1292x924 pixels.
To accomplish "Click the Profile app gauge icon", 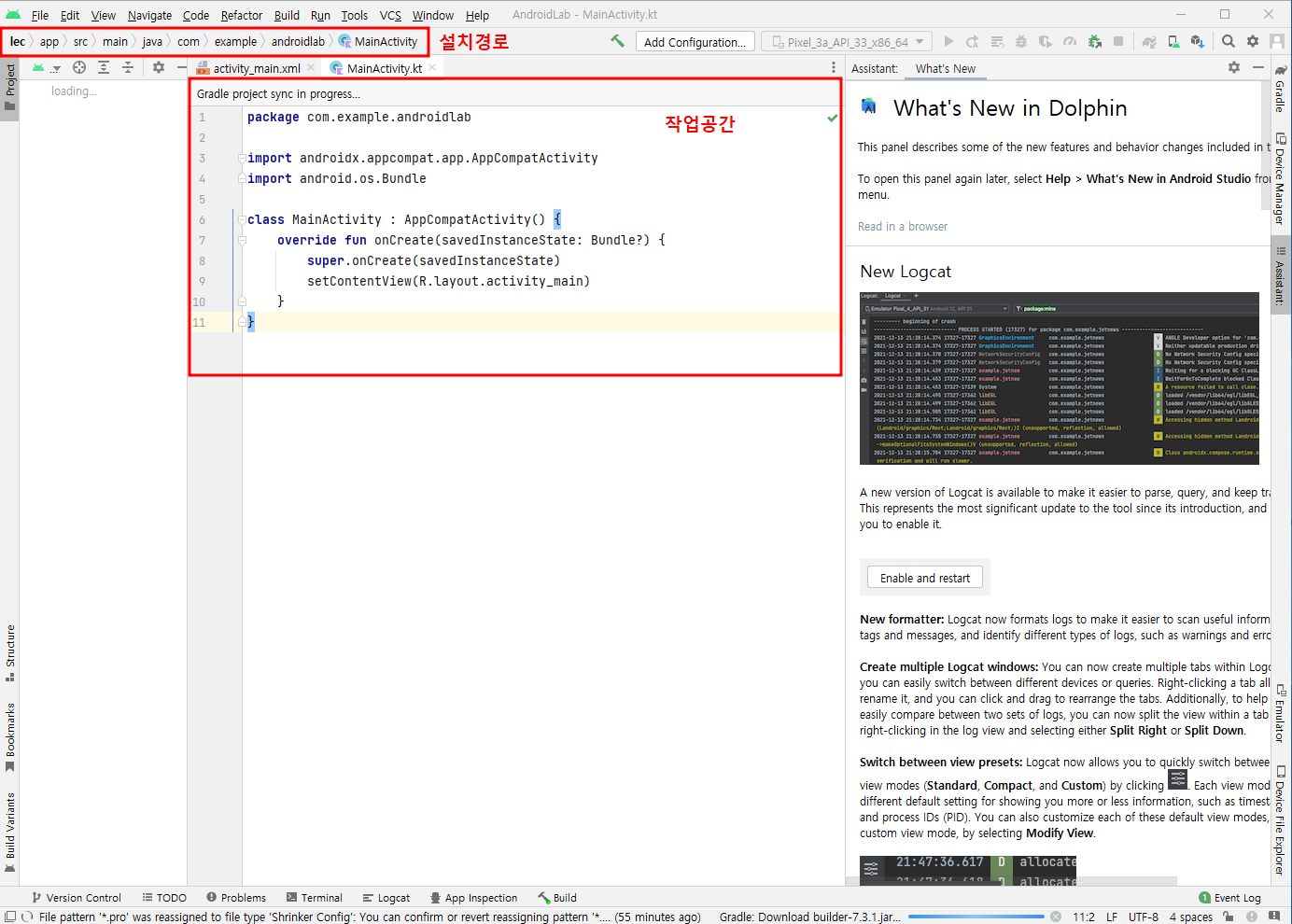I will [x=1070, y=41].
